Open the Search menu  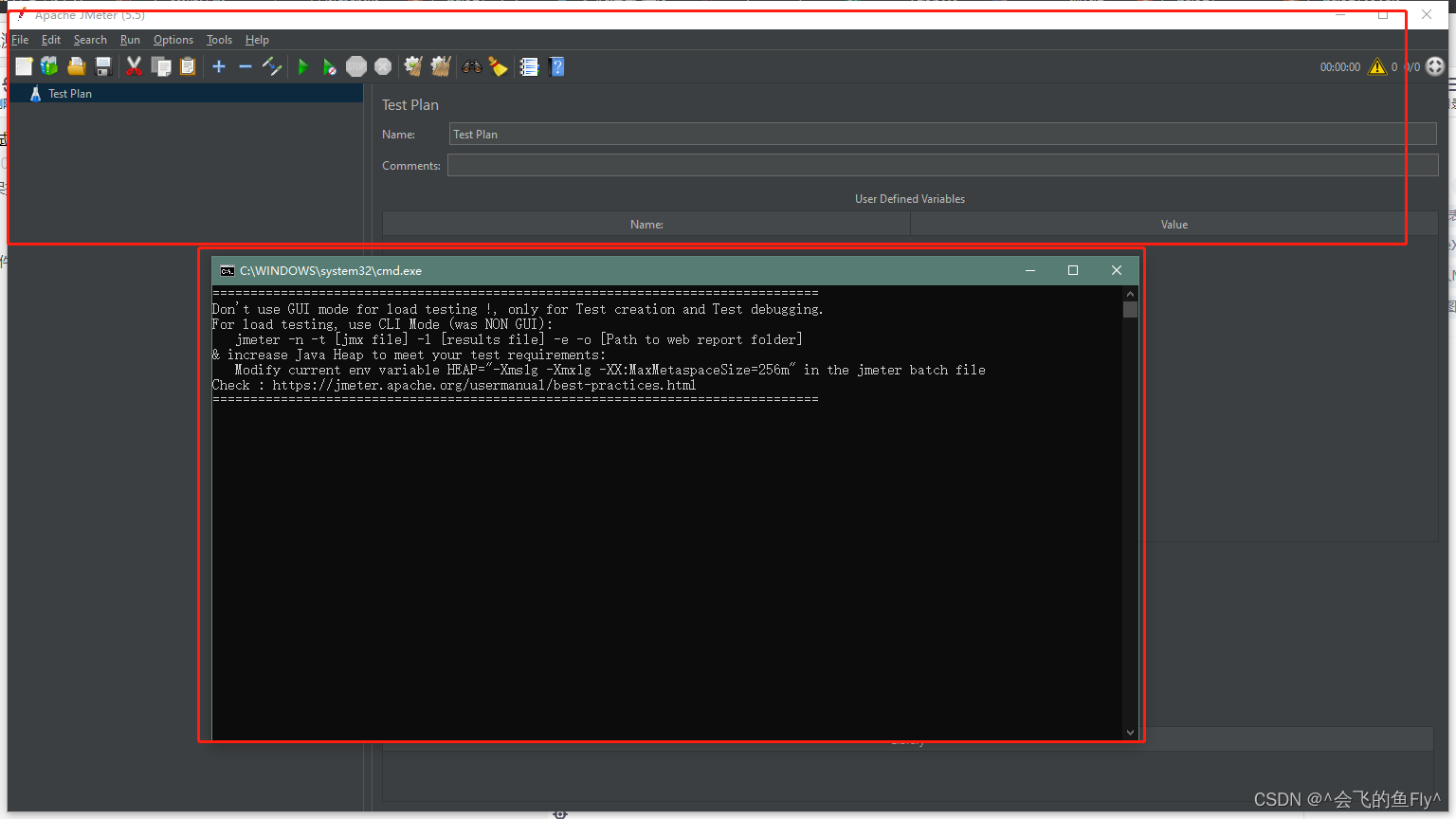click(x=90, y=40)
